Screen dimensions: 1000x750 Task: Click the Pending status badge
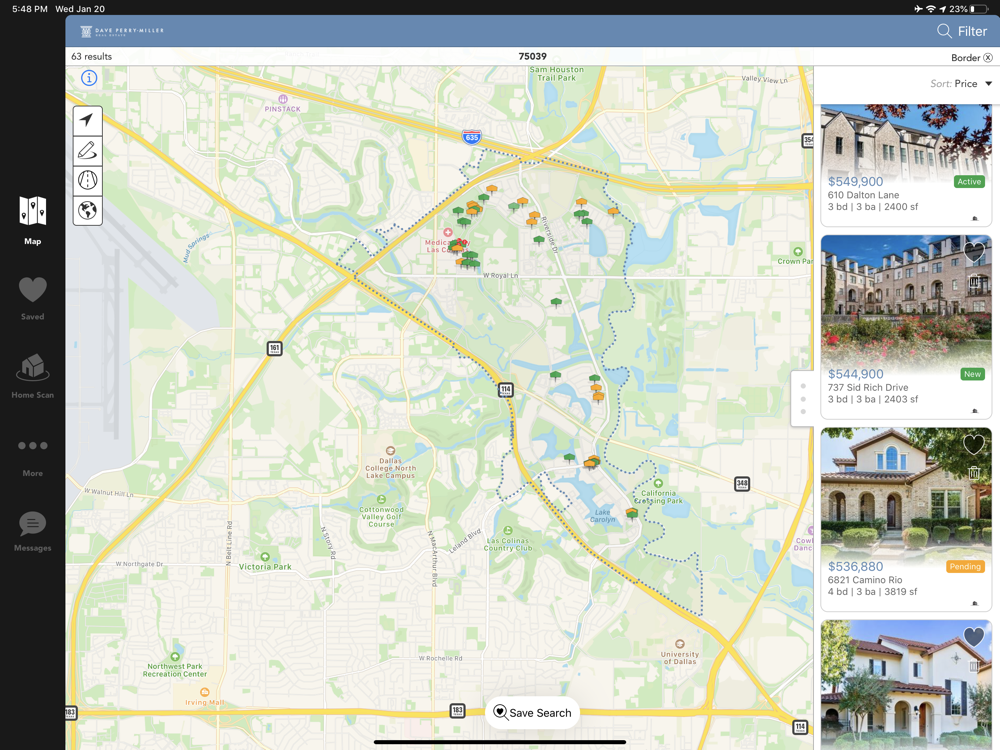click(965, 566)
